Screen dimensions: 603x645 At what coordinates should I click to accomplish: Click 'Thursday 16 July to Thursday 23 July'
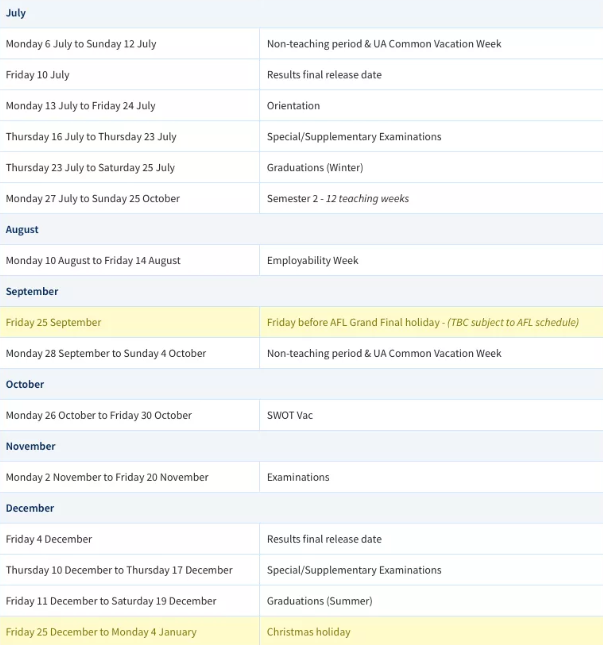pos(91,137)
